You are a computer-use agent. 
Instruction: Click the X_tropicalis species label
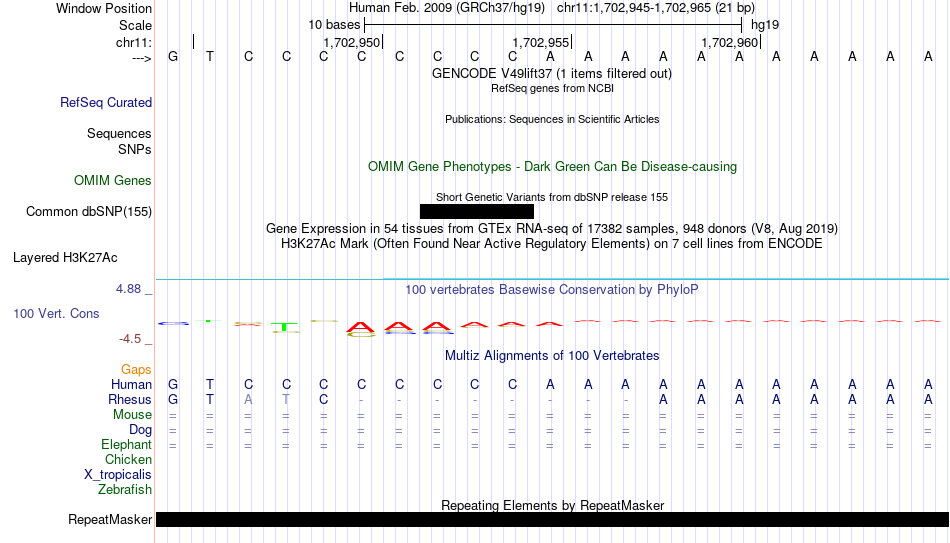point(118,475)
